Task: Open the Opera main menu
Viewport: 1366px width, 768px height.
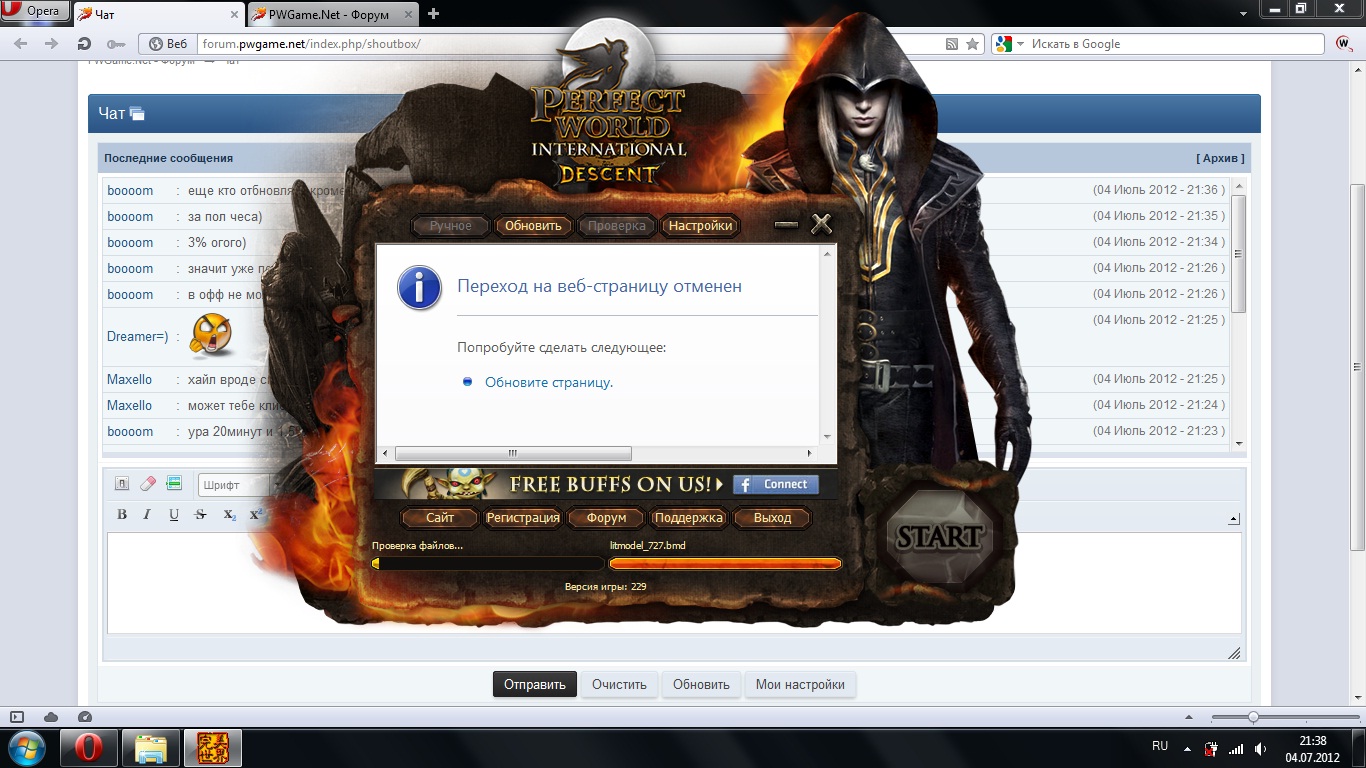Action: (34, 12)
